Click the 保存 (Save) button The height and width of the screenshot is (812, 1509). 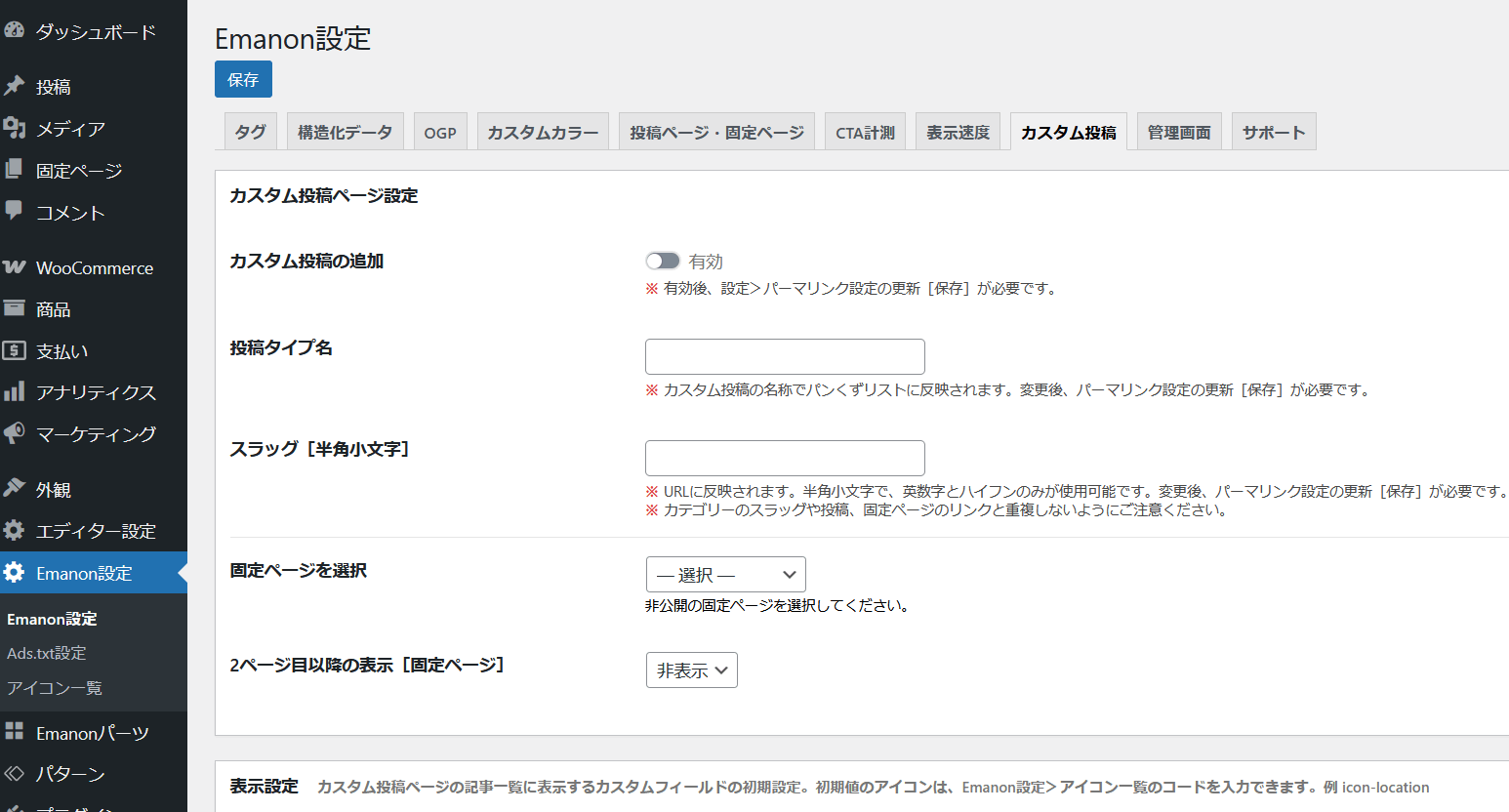(x=243, y=79)
